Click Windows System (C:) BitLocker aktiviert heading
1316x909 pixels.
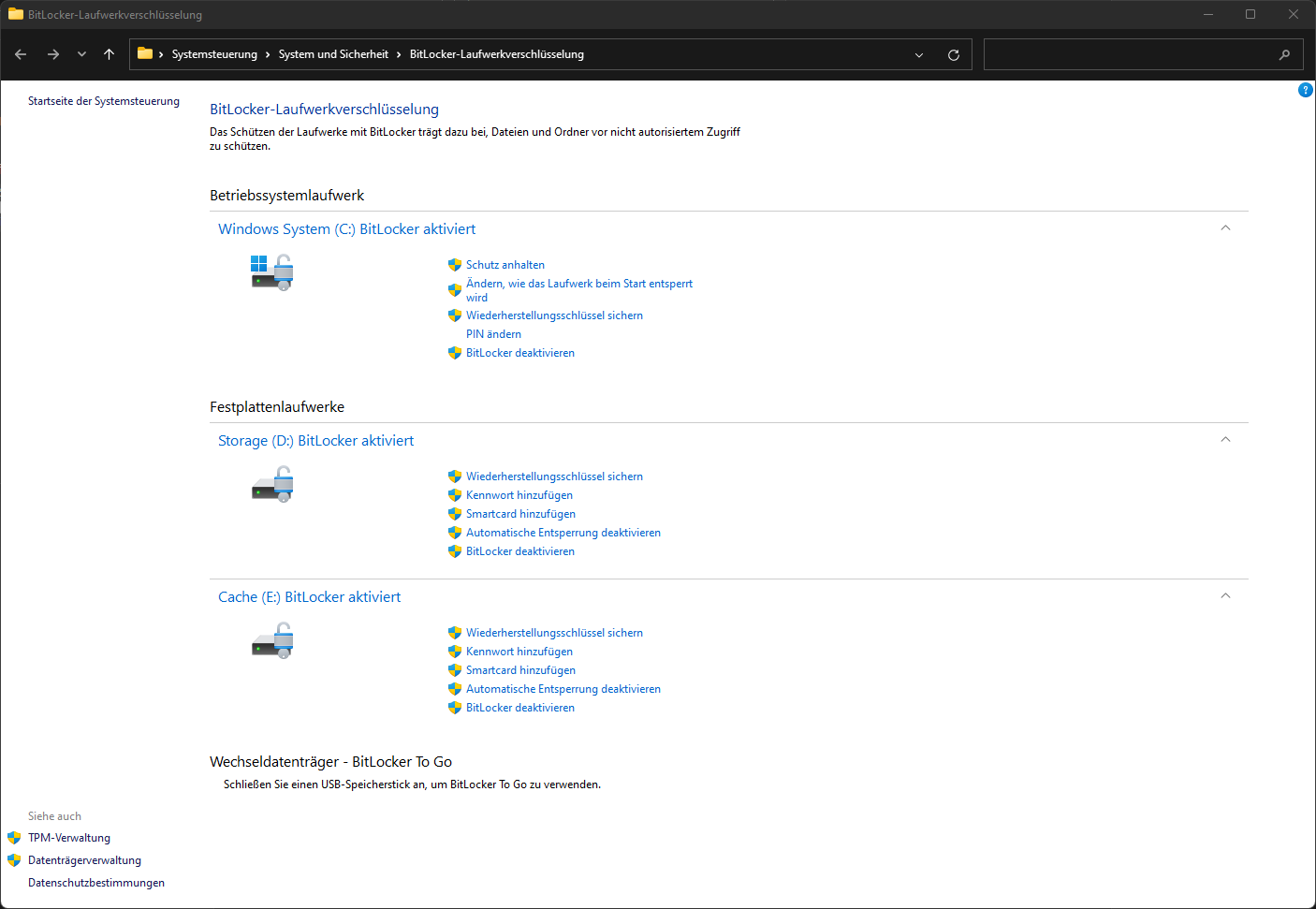(346, 229)
